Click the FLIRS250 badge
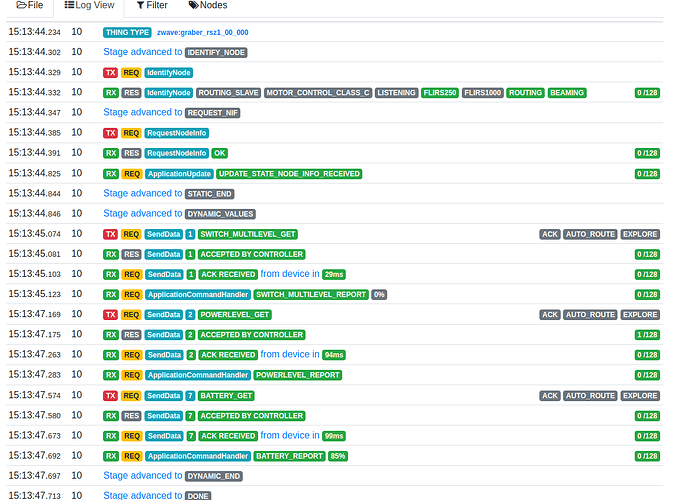 pyautogui.click(x=440, y=93)
